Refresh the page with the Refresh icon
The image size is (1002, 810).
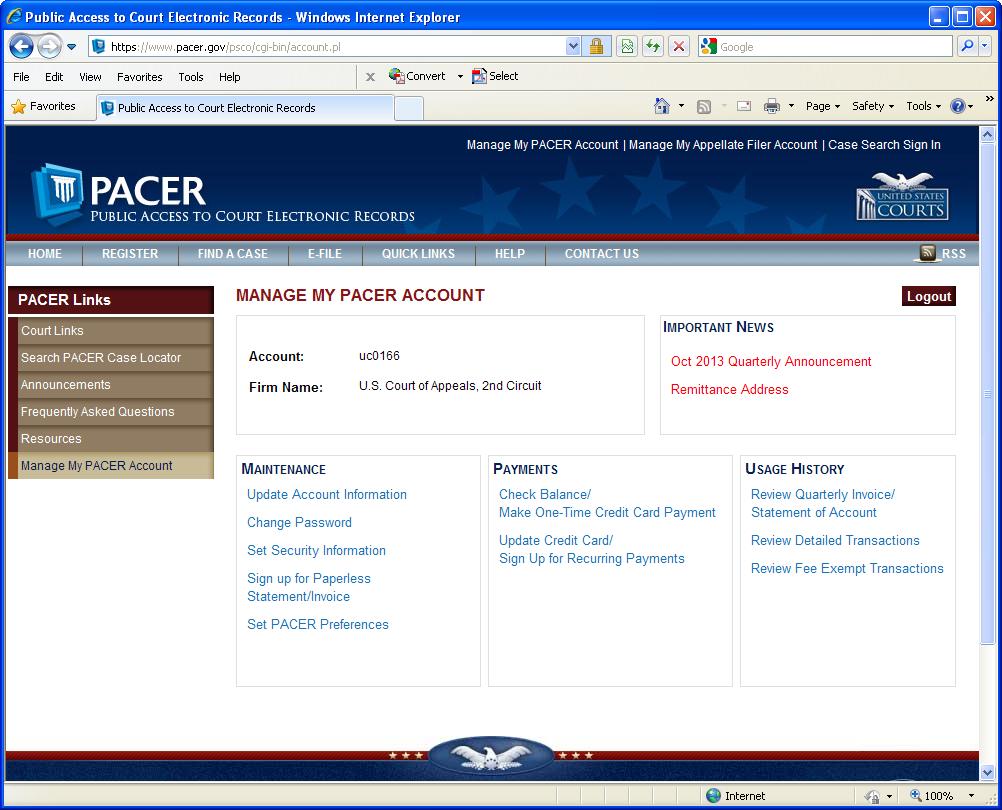[653, 46]
